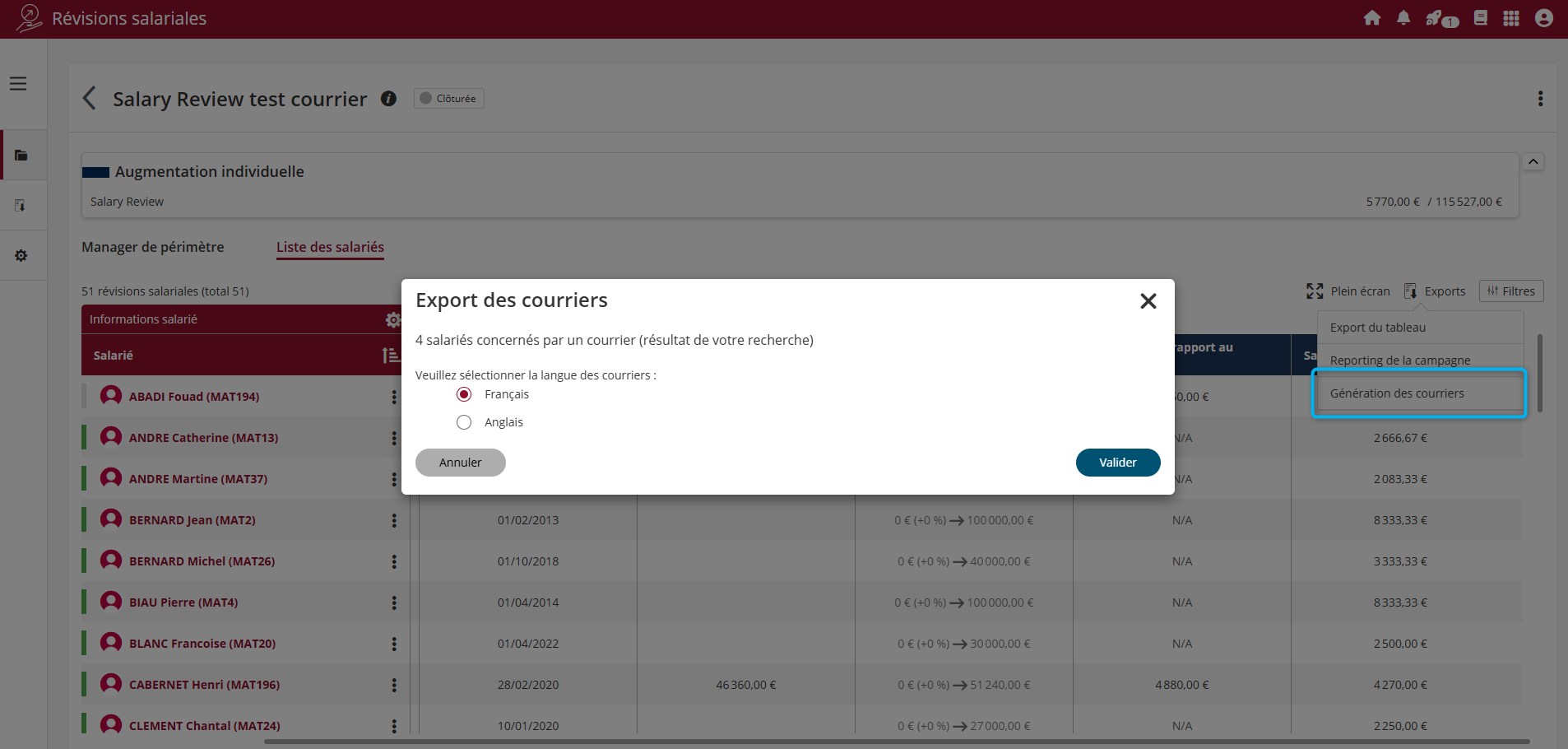Go back using the left chevron arrow
This screenshot has height=749, width=1568.
pos(90,99)
